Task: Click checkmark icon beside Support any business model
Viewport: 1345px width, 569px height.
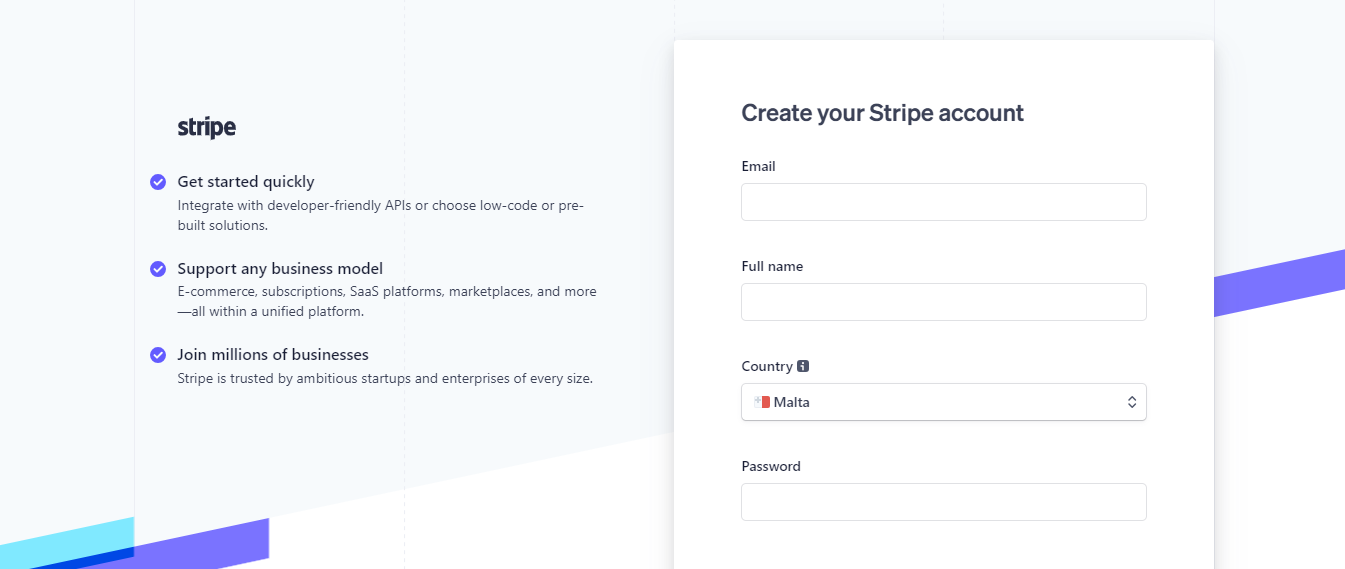Action: 158,269
